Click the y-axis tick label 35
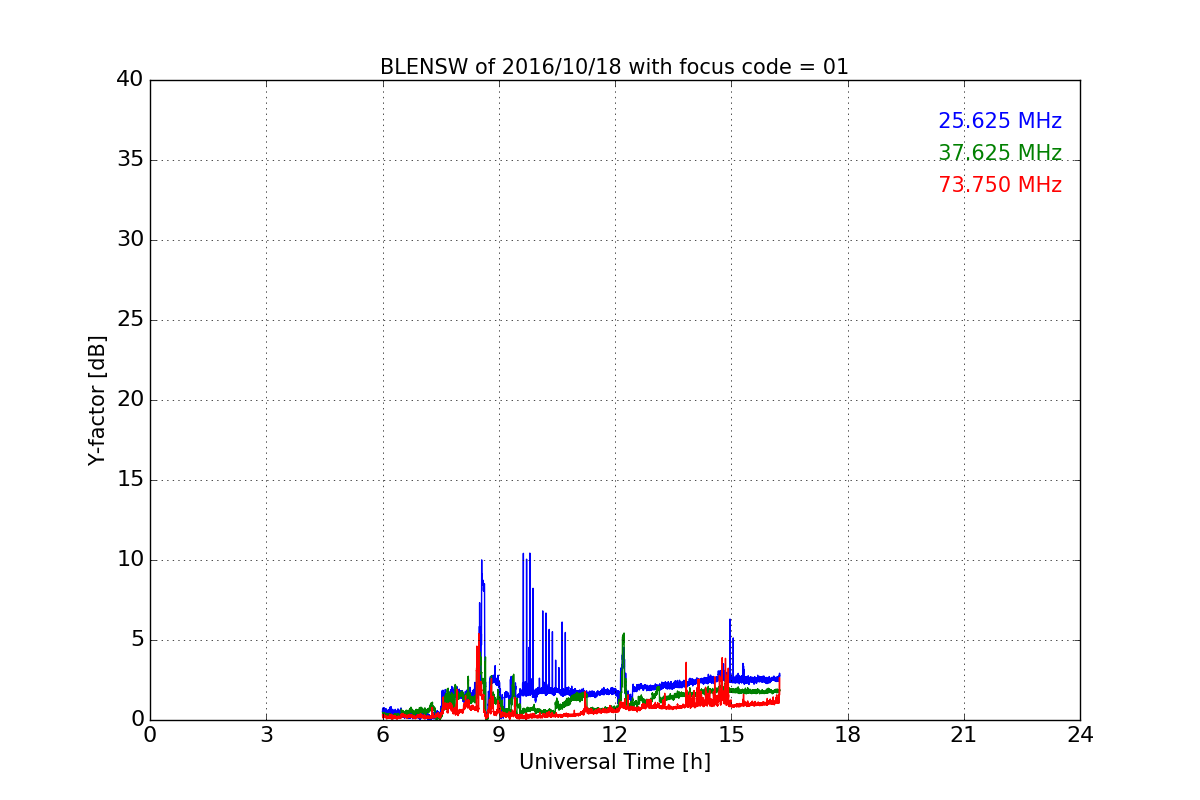The height and width of the screenshot is (800, 1200). 130,160
